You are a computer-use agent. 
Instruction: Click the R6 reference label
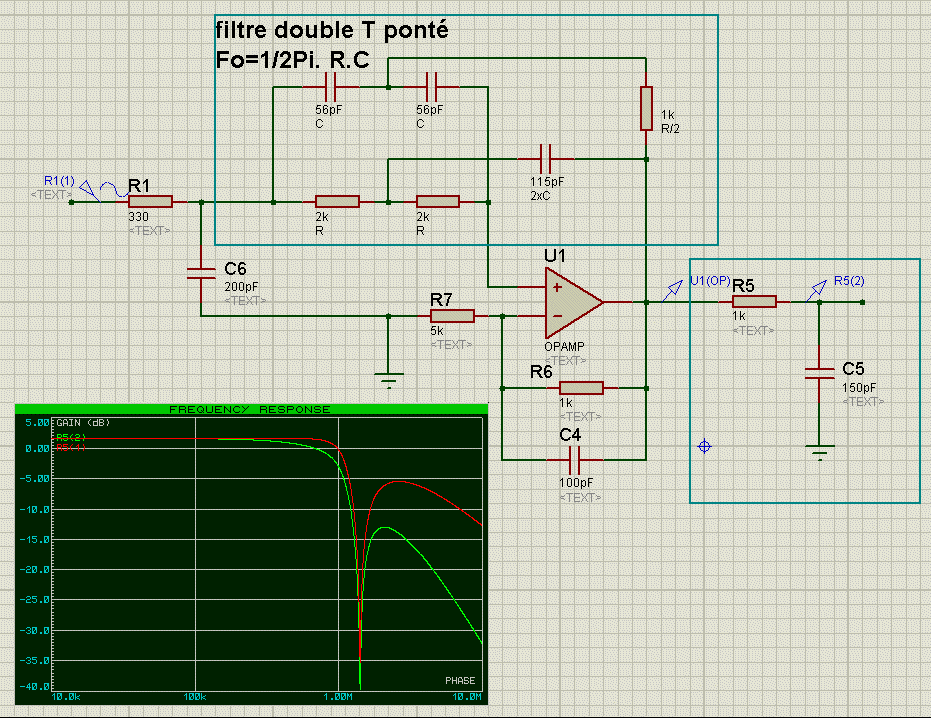point(541,372)
